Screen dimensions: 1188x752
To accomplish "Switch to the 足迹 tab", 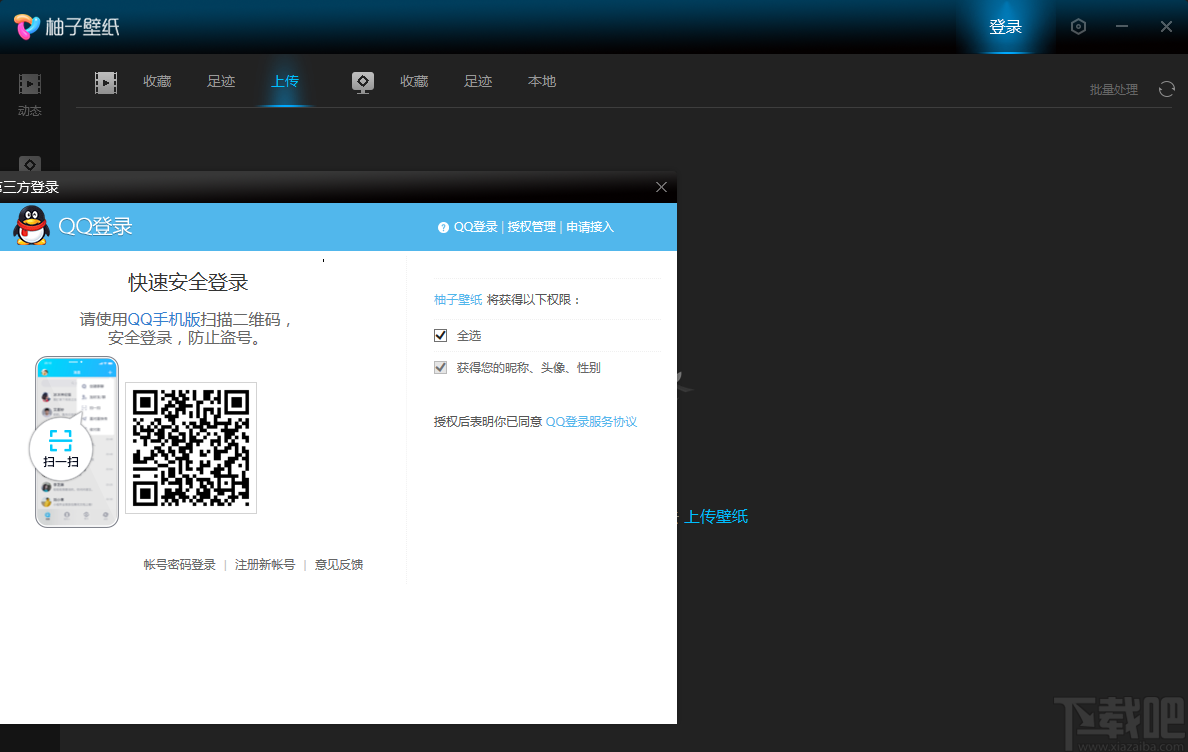I will coord(221,81).
